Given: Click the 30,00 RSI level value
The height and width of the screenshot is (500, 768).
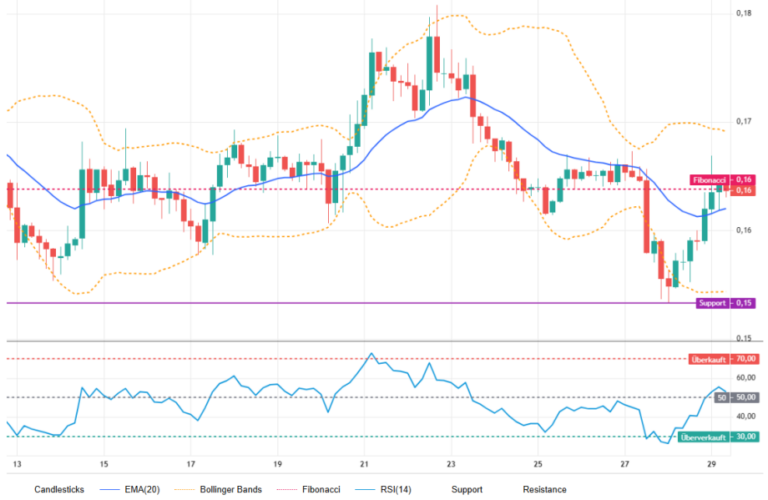Looking at the screenshot, I should [x=745, y=437].
